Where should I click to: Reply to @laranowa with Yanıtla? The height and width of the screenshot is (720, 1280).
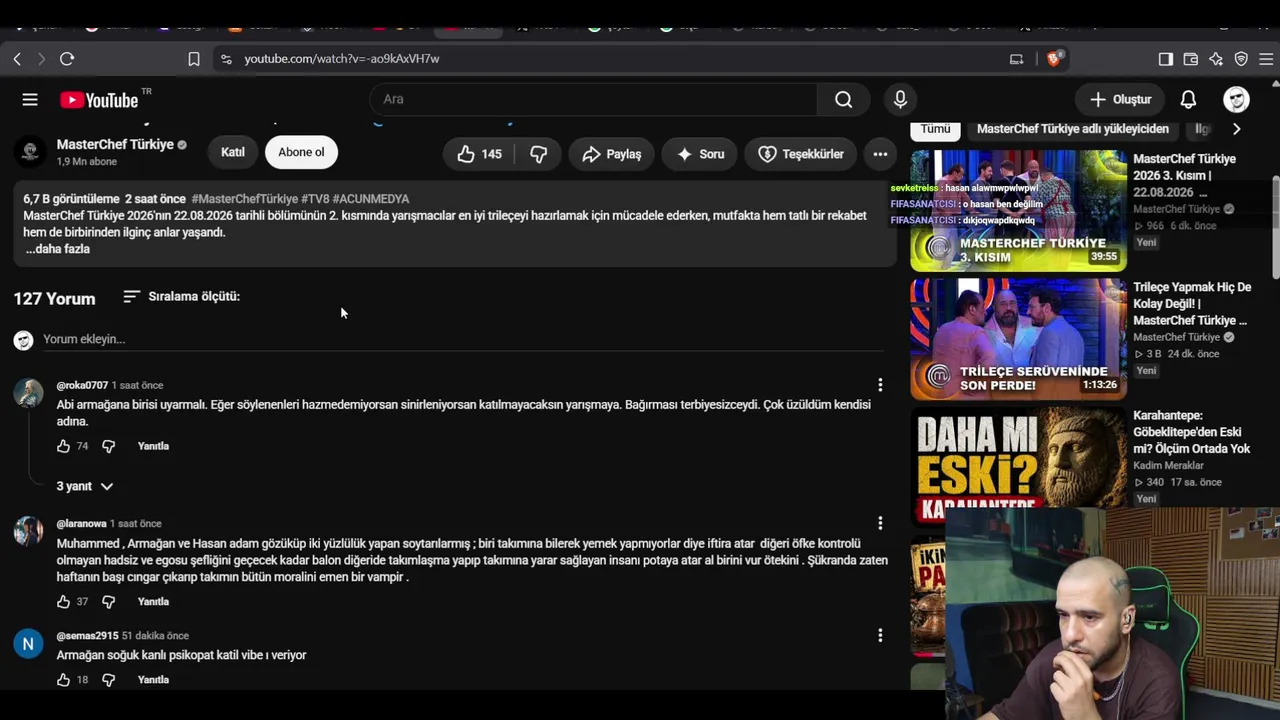[153, 602]
